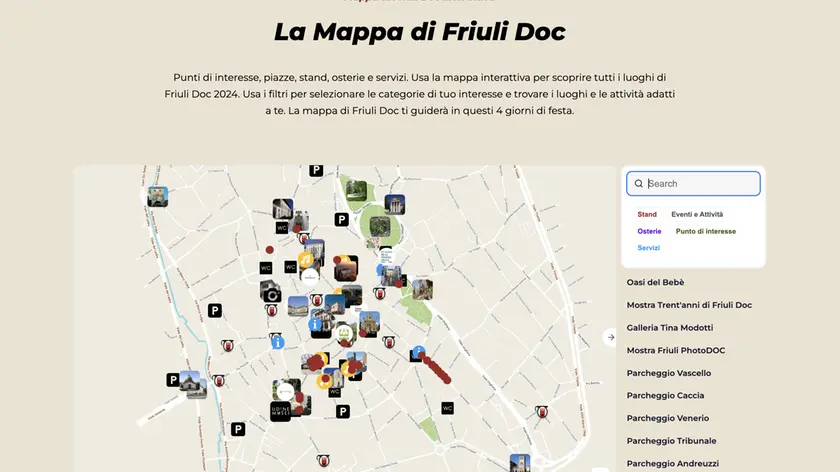This screenshot has height=472, width=840.
Task: Open the osteria marker just below the camera icon
Action: pyautogui.click(x=272, y=310)
